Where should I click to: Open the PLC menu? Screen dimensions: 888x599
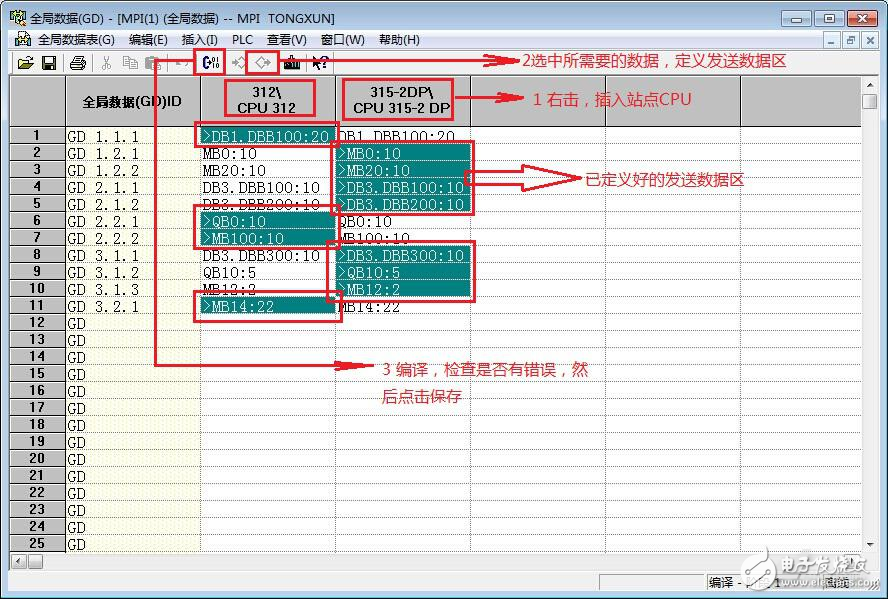click(243, 40)
